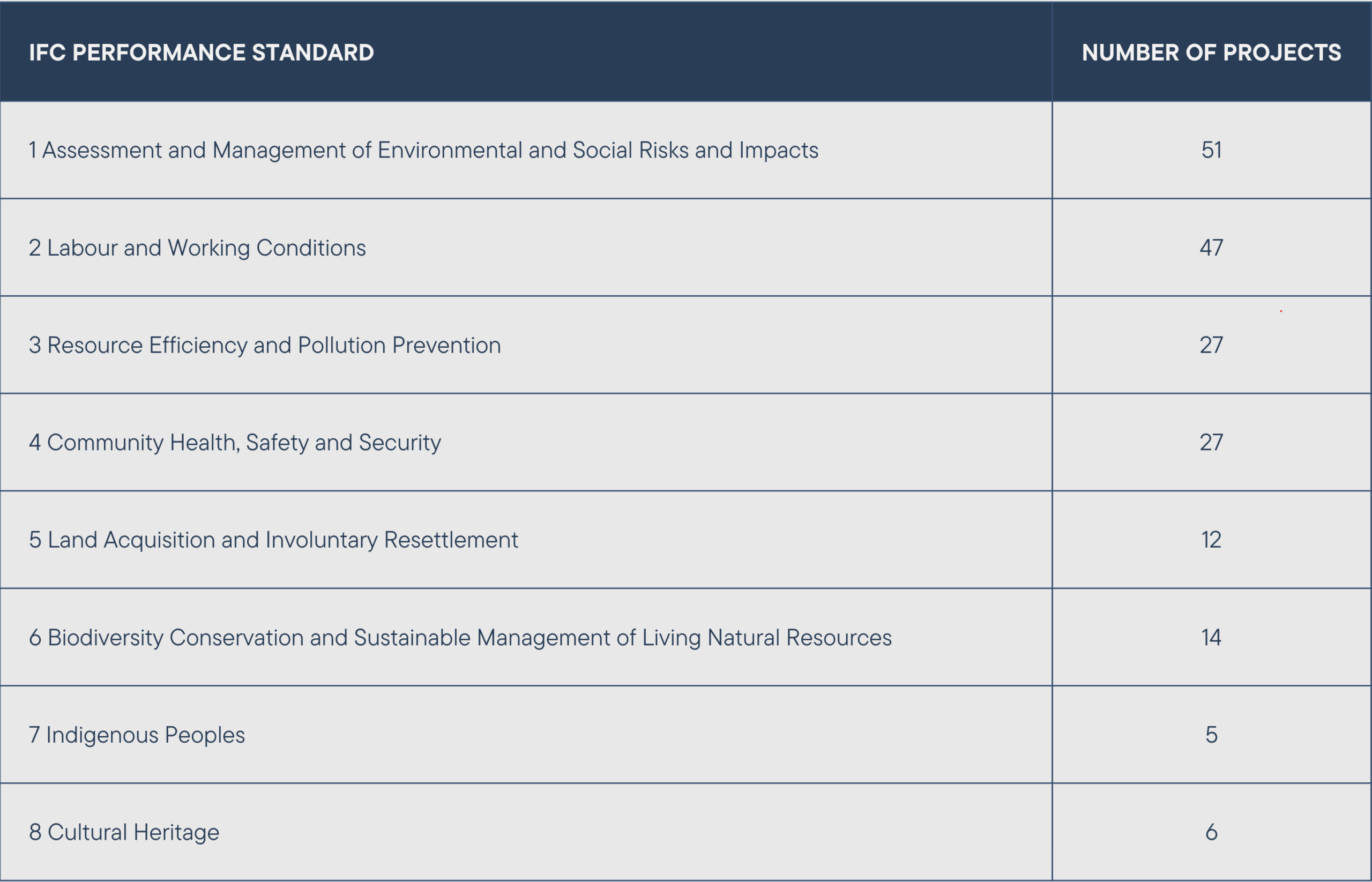Viewport: 1372px width, 882px height.
Task: Click the value 6 for Cultural Heritage
Action: point(1211,832)
